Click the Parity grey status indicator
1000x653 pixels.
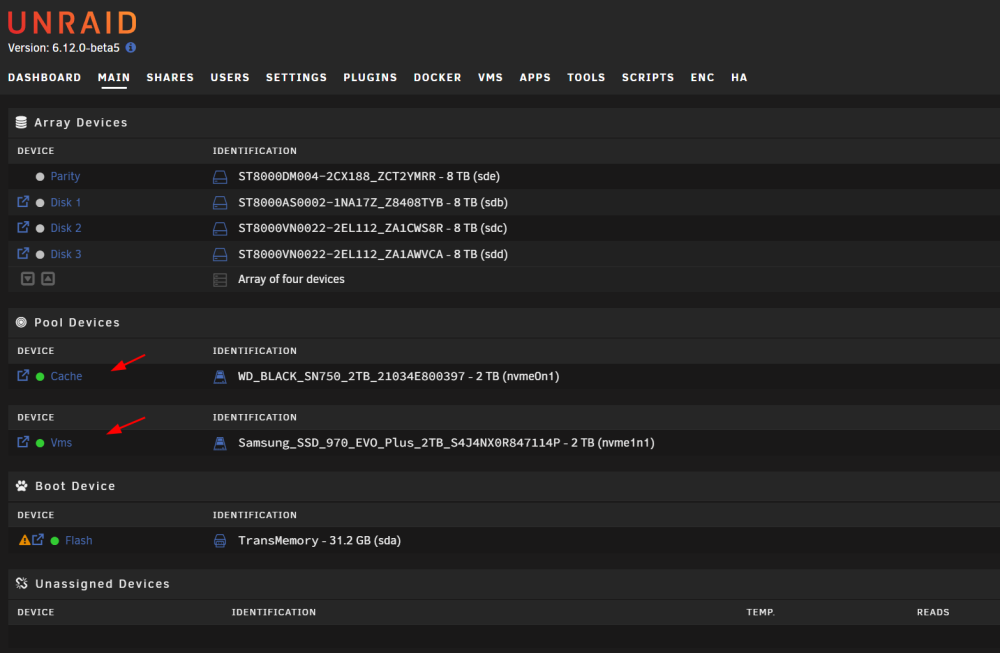pyautogui.click(x=40, y=177)
